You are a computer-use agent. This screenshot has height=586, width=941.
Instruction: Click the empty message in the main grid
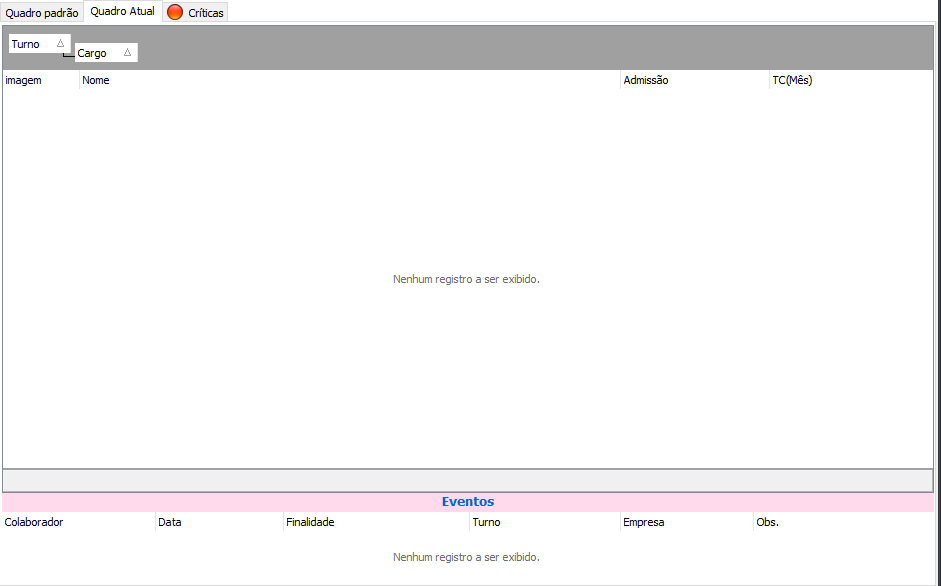(466, 279)
